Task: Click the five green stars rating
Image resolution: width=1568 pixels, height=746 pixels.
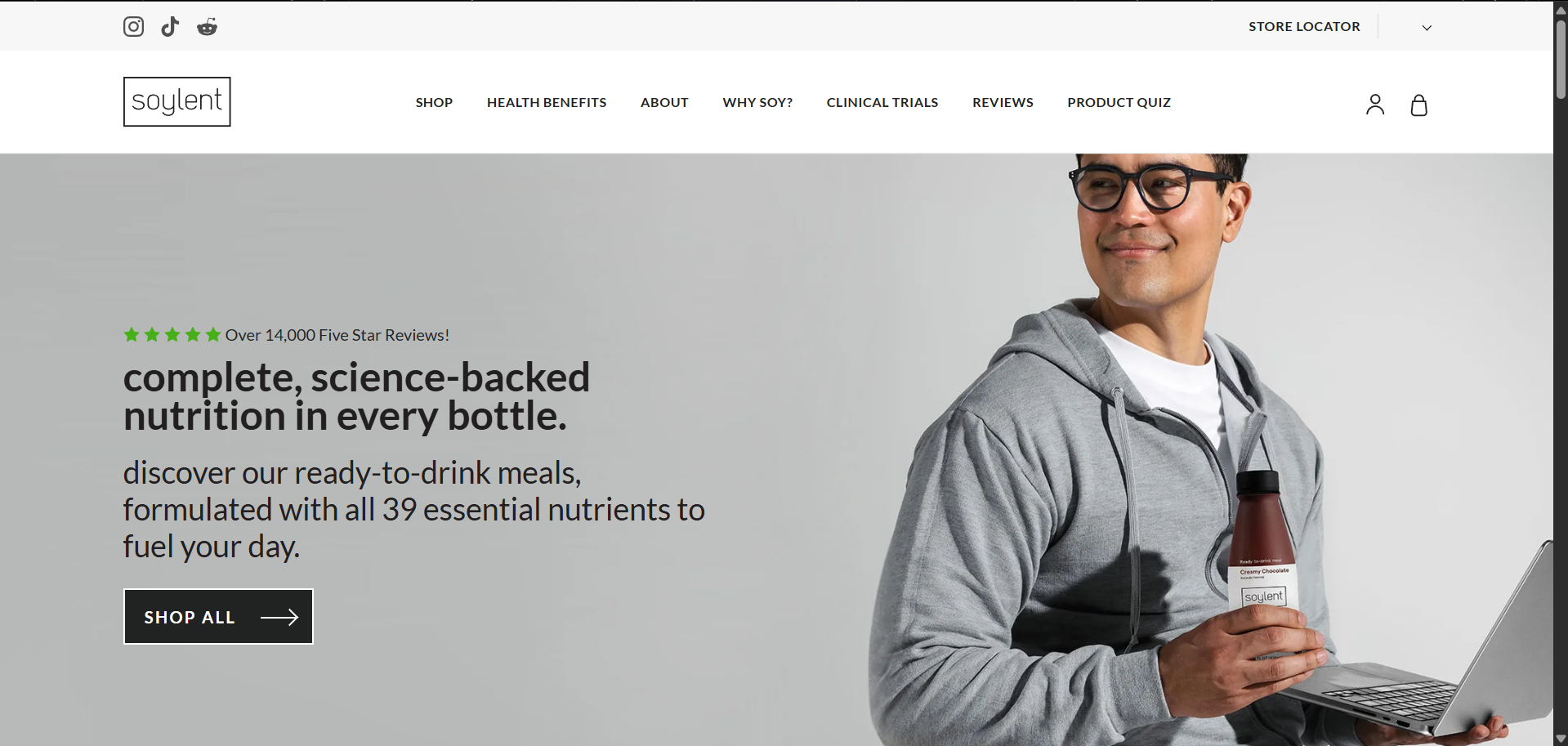Action: (x=172, y=334)
